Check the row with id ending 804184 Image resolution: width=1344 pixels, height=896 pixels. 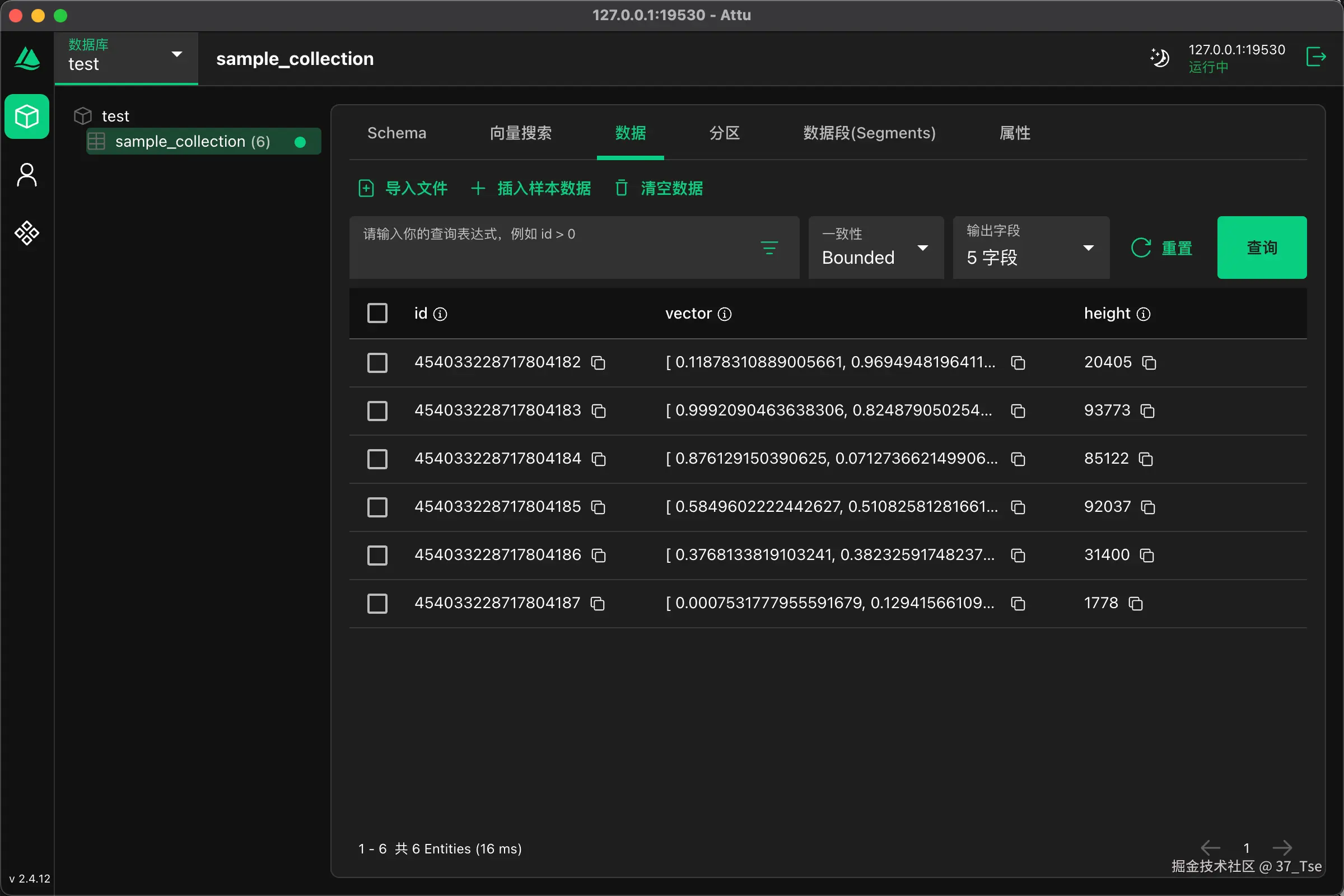point(377,459)
